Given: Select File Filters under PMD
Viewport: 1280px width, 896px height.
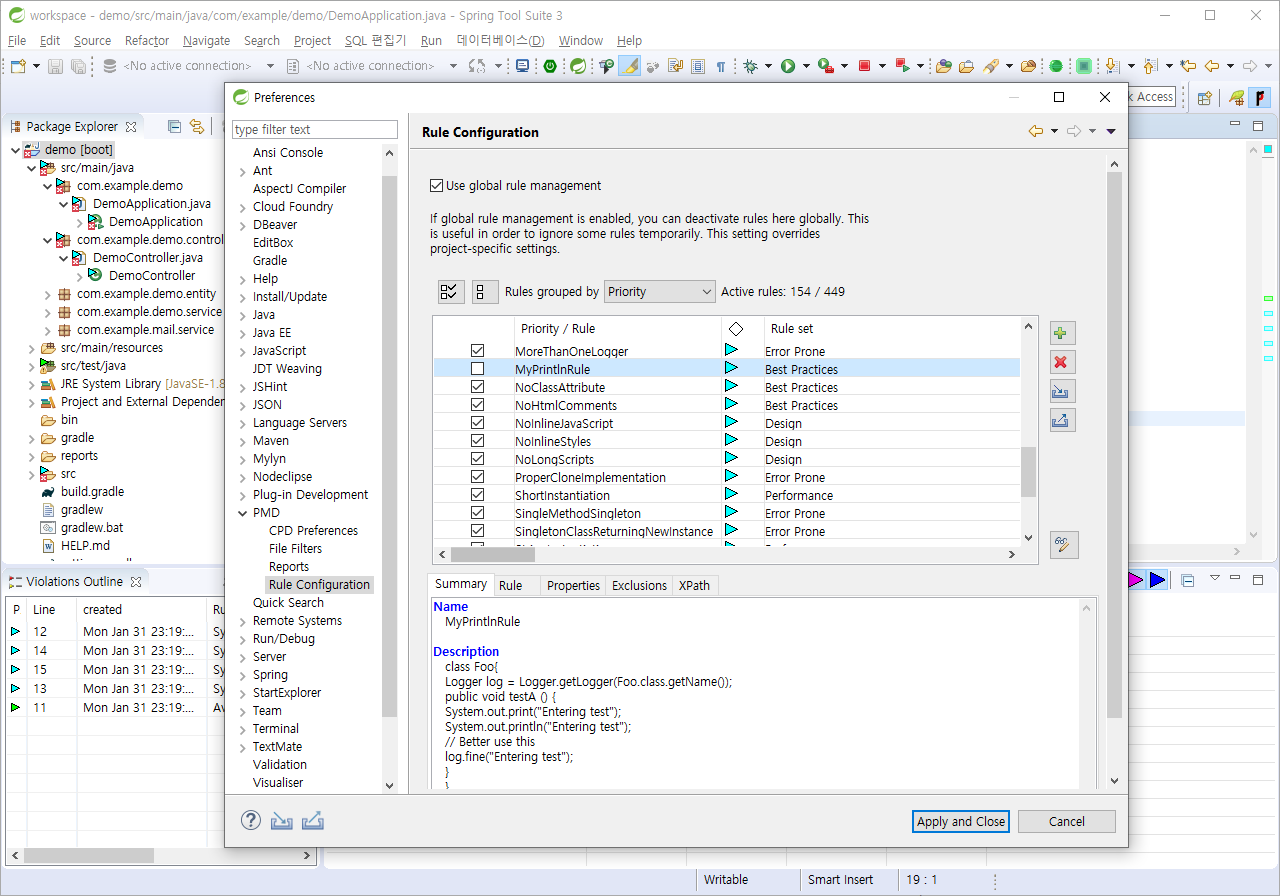Looking at the screenshot, I should click(x=295, y=549).
